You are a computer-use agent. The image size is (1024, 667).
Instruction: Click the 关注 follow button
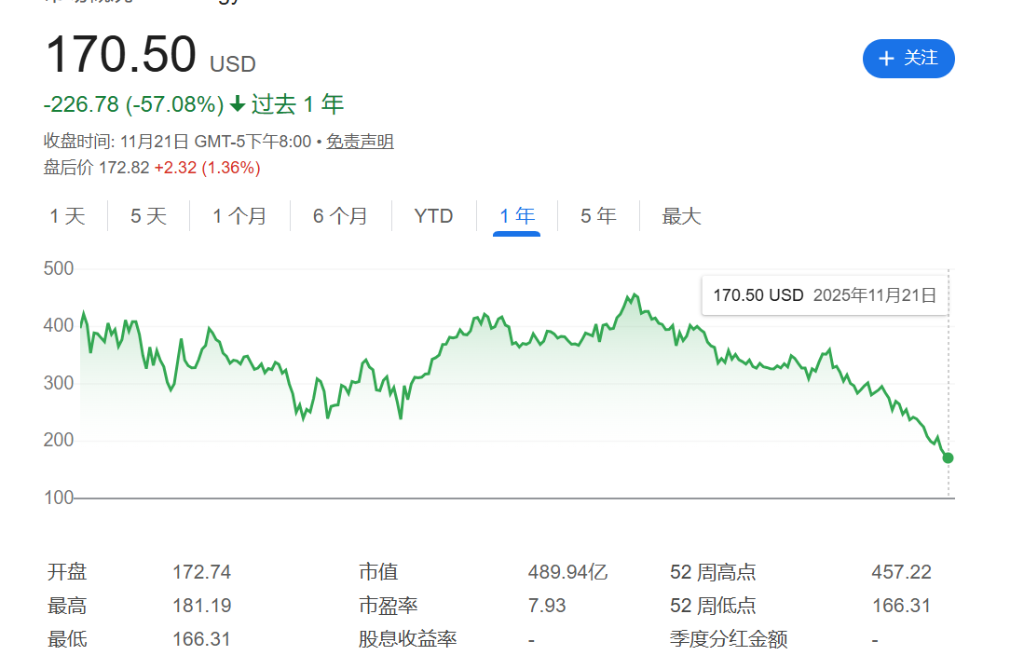pos(908,59)
